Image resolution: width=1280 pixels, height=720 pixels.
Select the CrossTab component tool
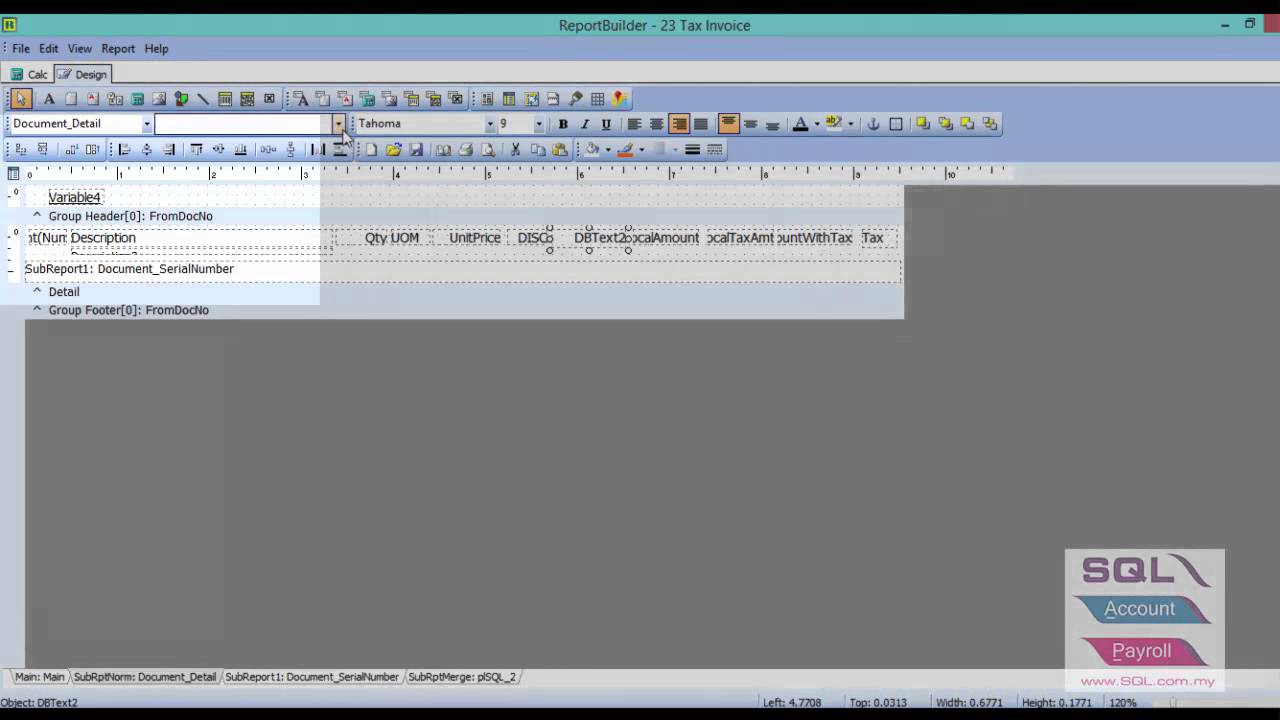click(x=531, y=99)
